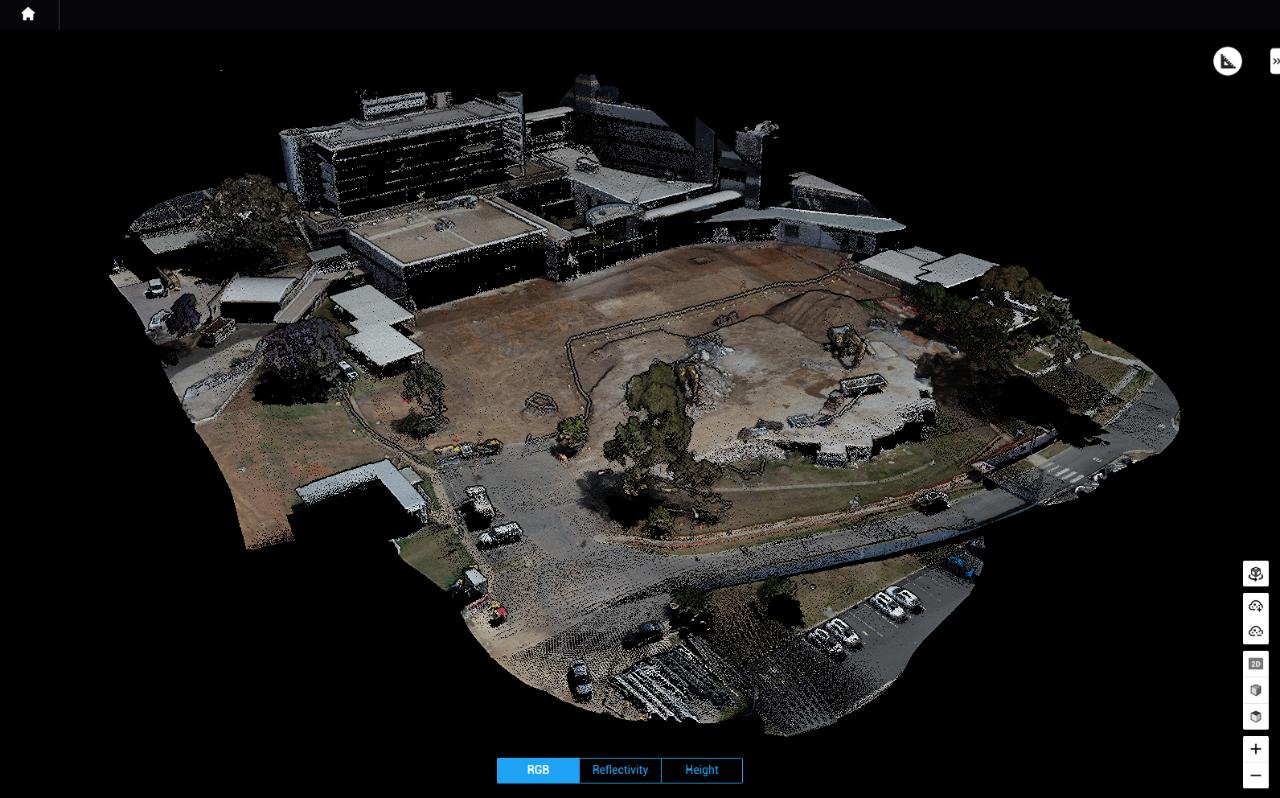Switch to 2D view using the 2D icon
The width and height of the screenshot is (1280, 798).
click(1255, 662)
